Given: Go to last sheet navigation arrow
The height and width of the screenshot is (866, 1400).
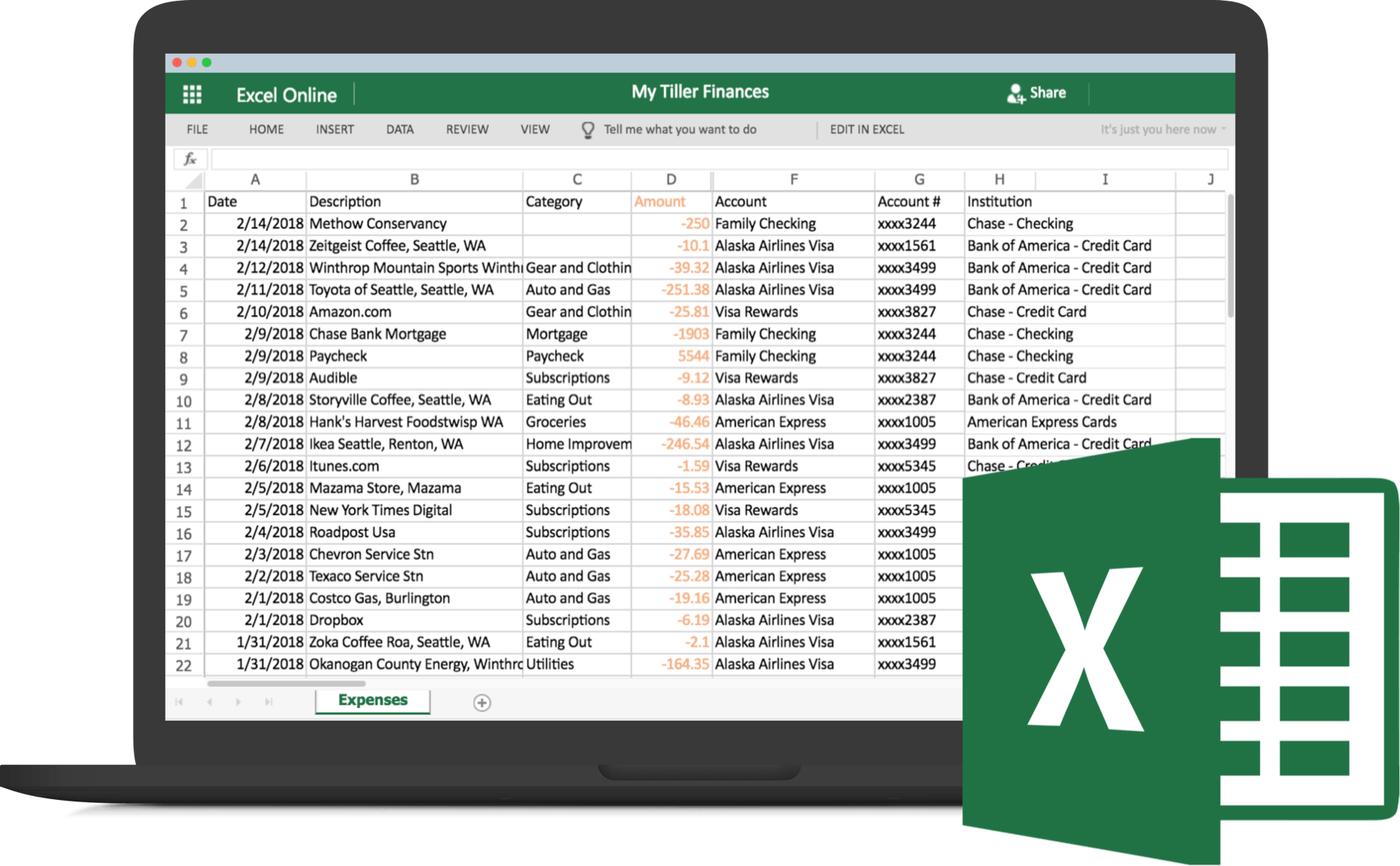Looking at the screenshot, I should (268, 702).
